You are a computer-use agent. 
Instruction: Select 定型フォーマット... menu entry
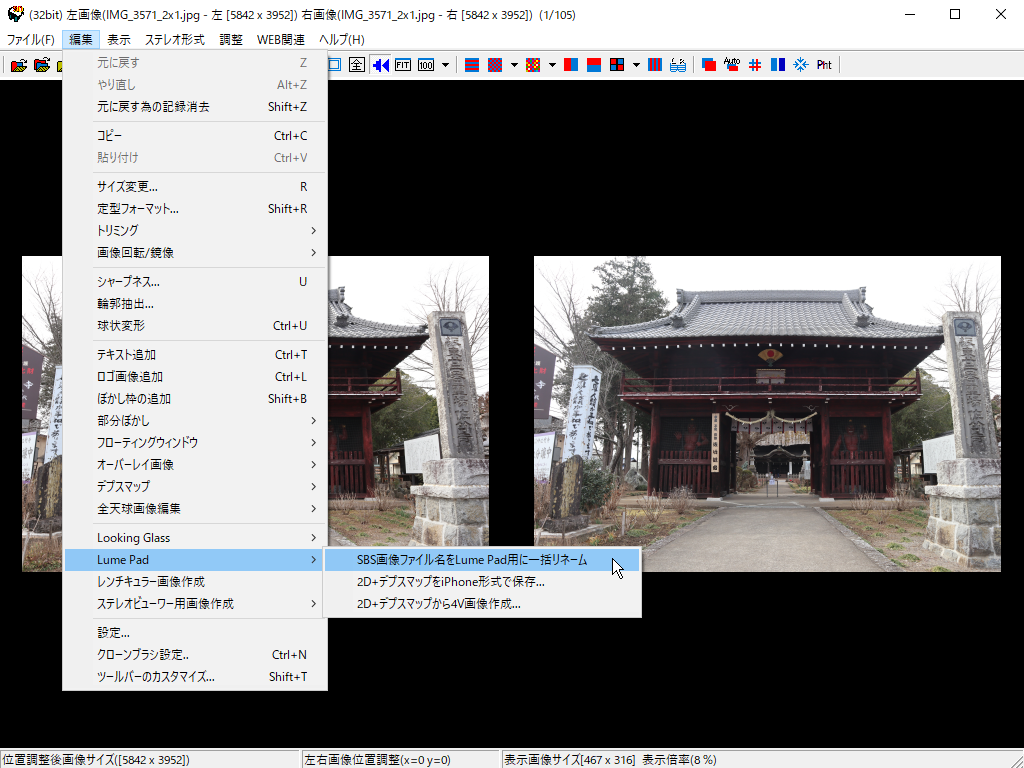coord(195,209)
